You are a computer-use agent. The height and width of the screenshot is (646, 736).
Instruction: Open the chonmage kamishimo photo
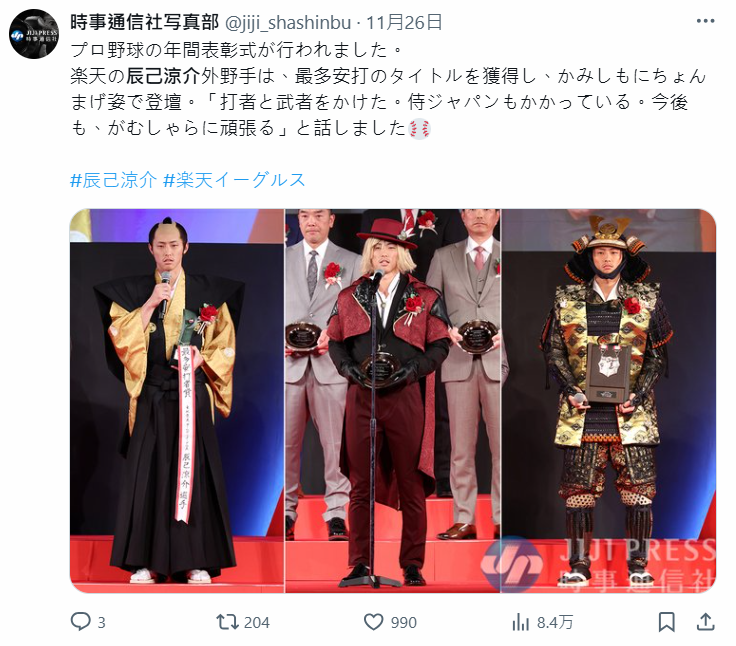[177, 401]
